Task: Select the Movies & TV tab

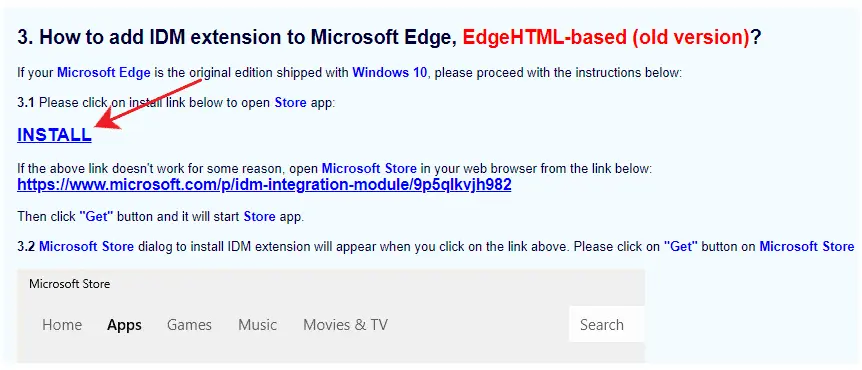Action: tap(345, 325)
